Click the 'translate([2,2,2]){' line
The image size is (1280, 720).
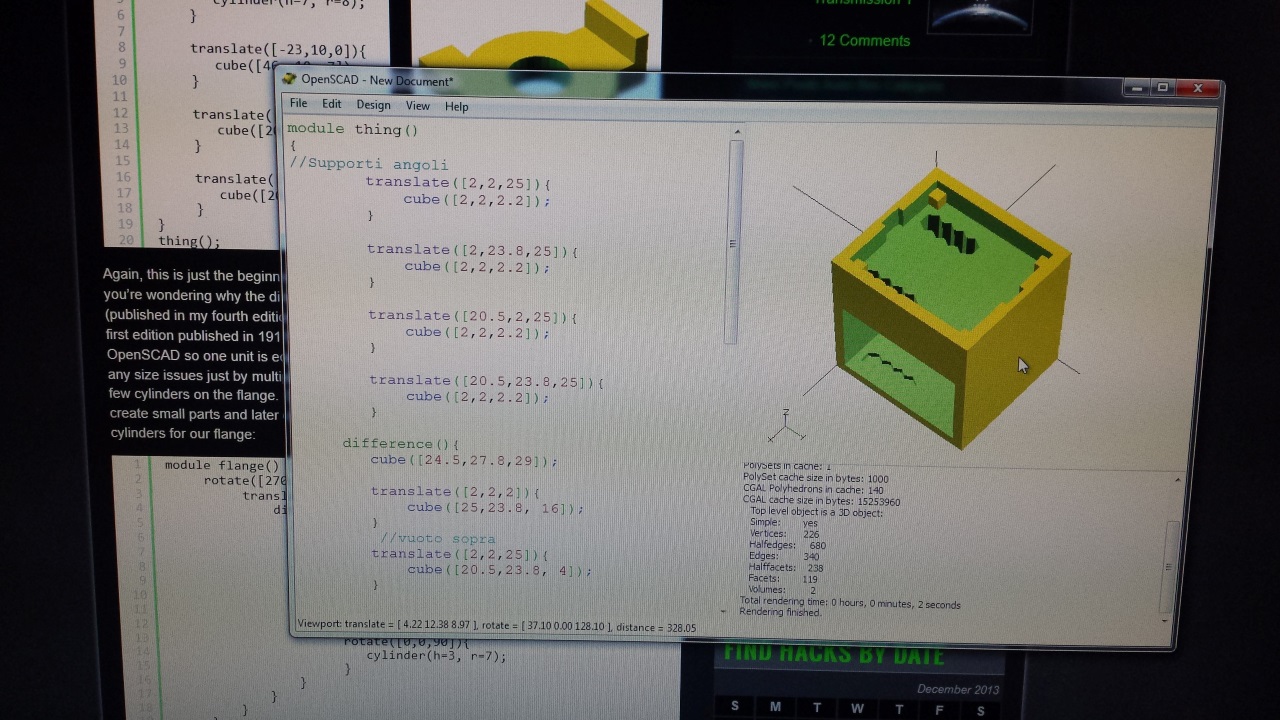coord(455,492)
